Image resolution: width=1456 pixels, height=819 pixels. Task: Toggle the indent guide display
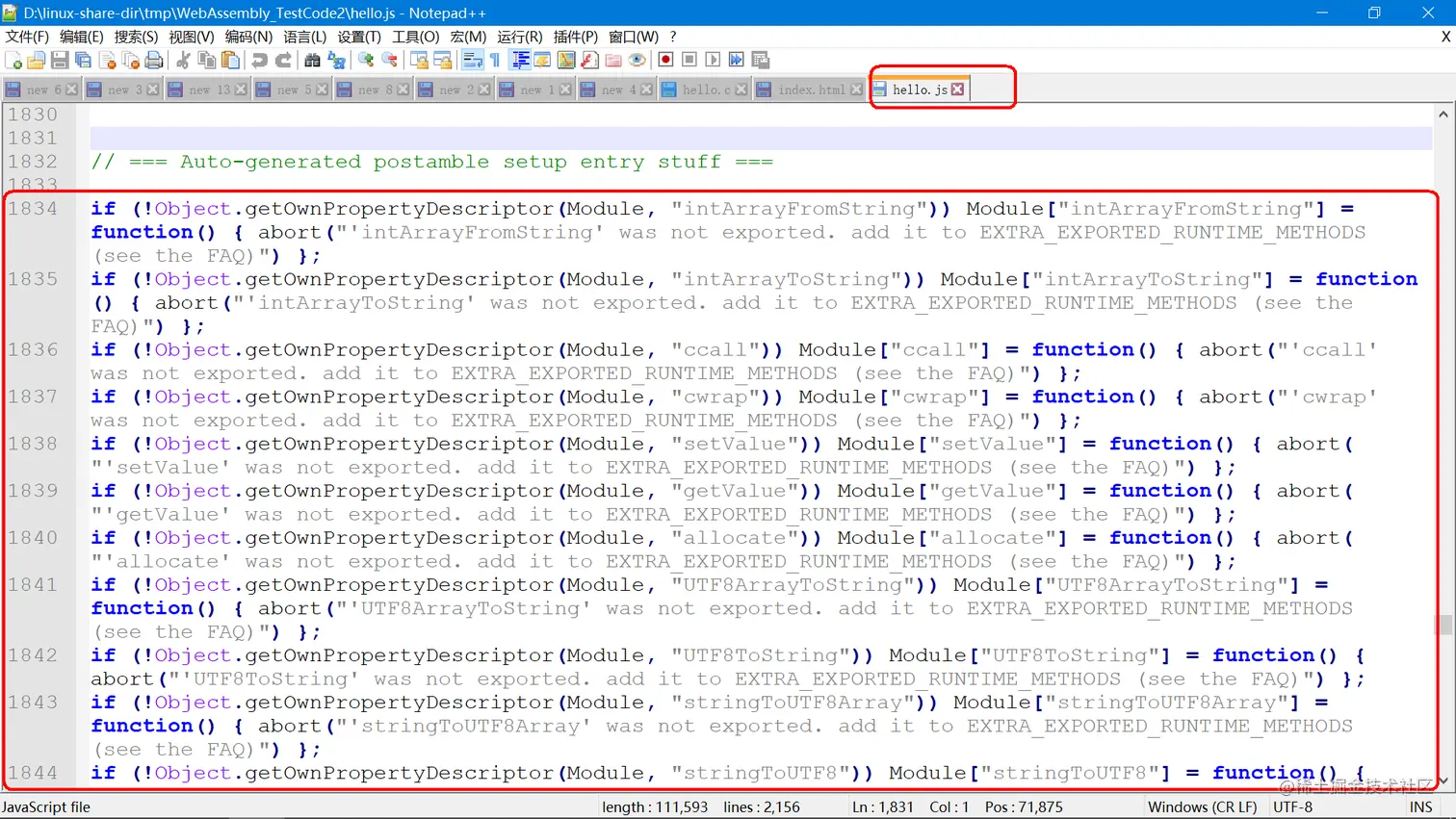tap(520, 60)
